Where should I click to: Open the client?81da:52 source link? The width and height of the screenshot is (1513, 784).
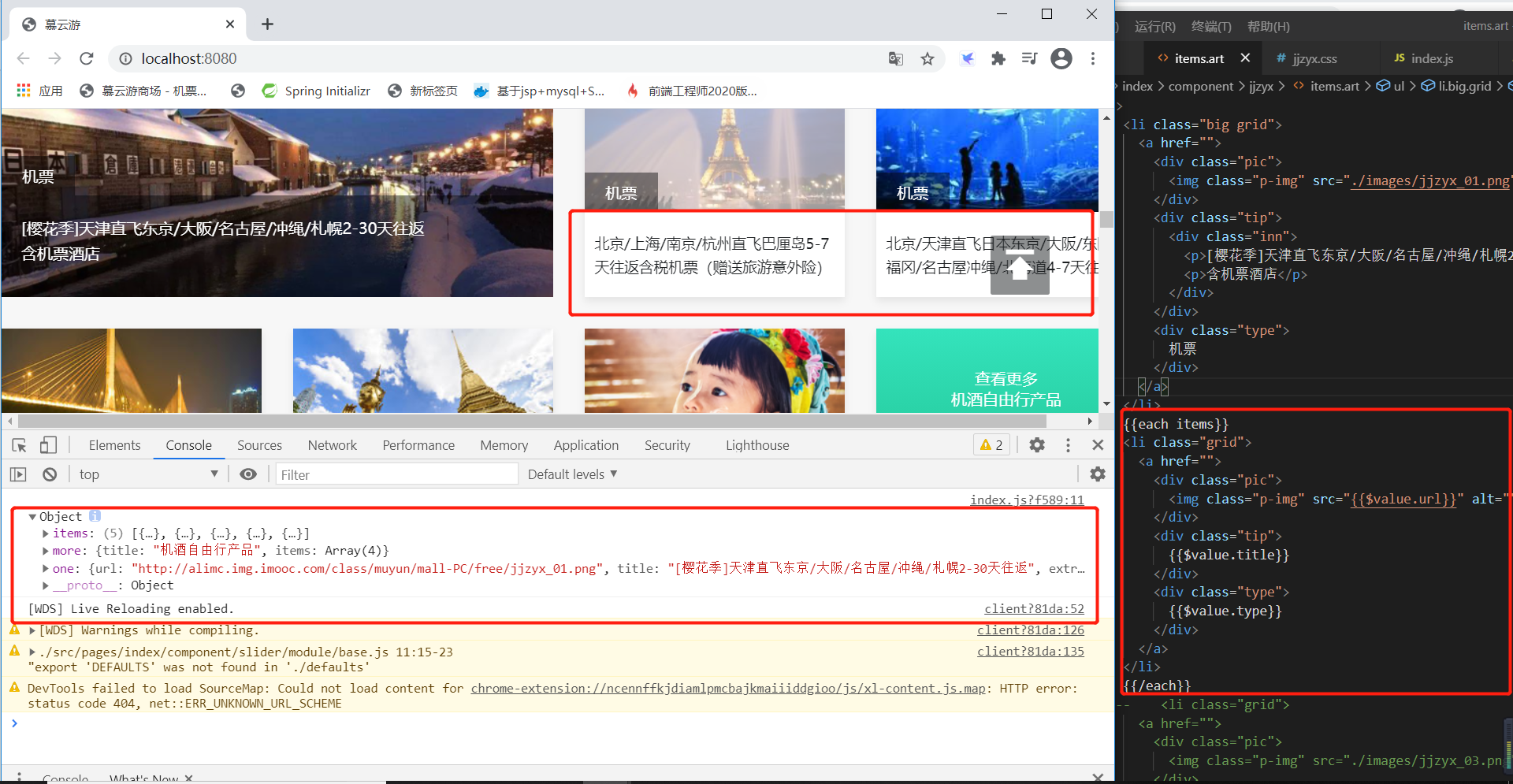click(1034, 608)
